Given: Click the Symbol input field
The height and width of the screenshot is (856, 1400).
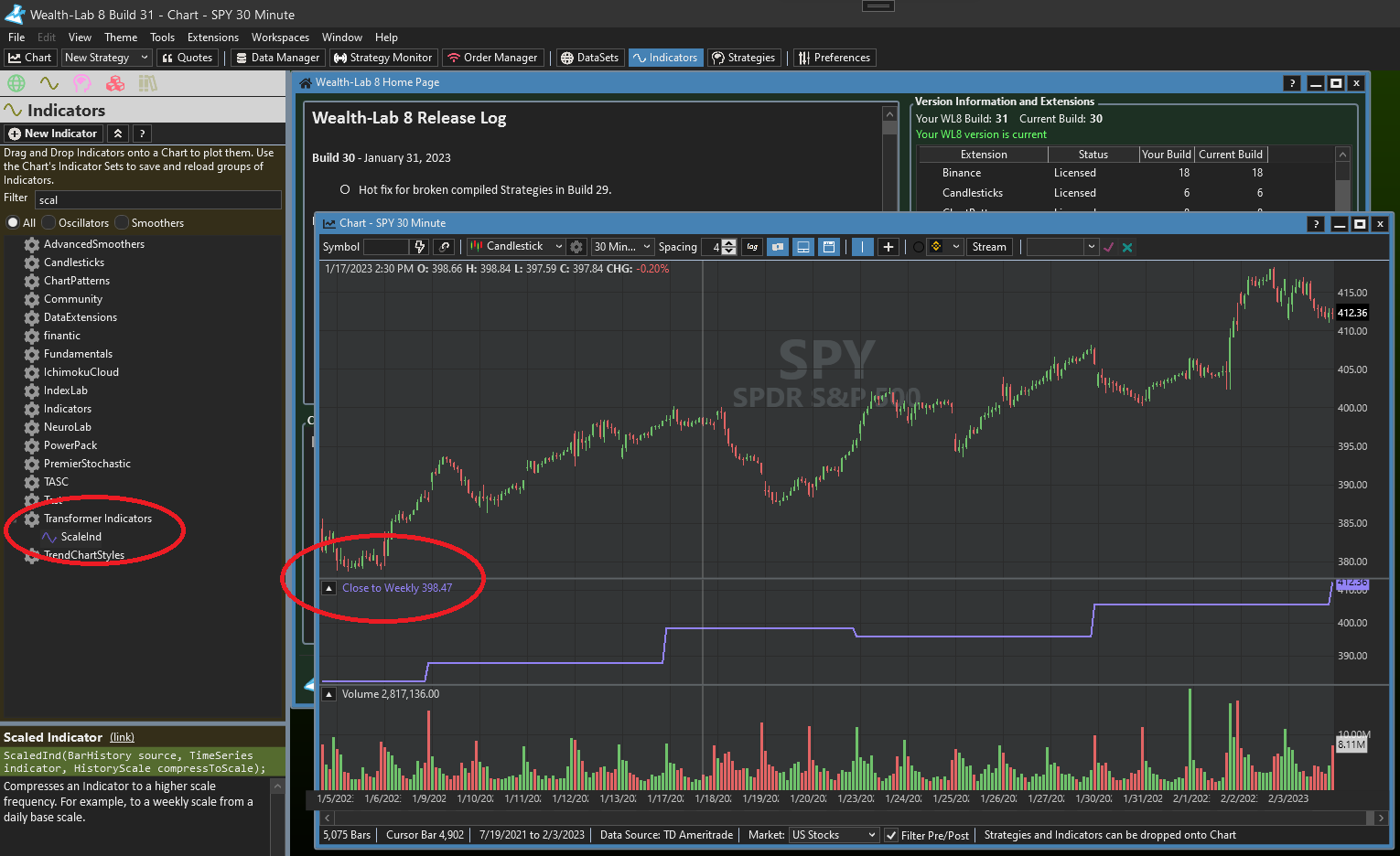Looking at the screenshot, I should coord(385,247).
